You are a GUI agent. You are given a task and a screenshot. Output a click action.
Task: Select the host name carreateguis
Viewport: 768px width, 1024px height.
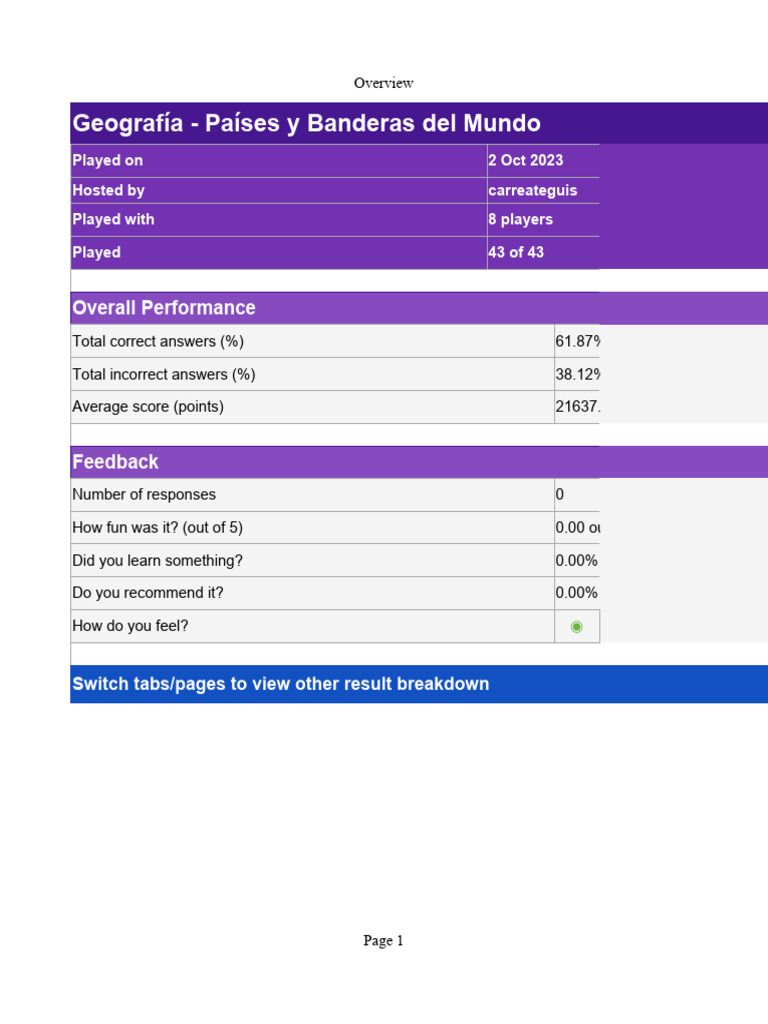pos(532,190)
